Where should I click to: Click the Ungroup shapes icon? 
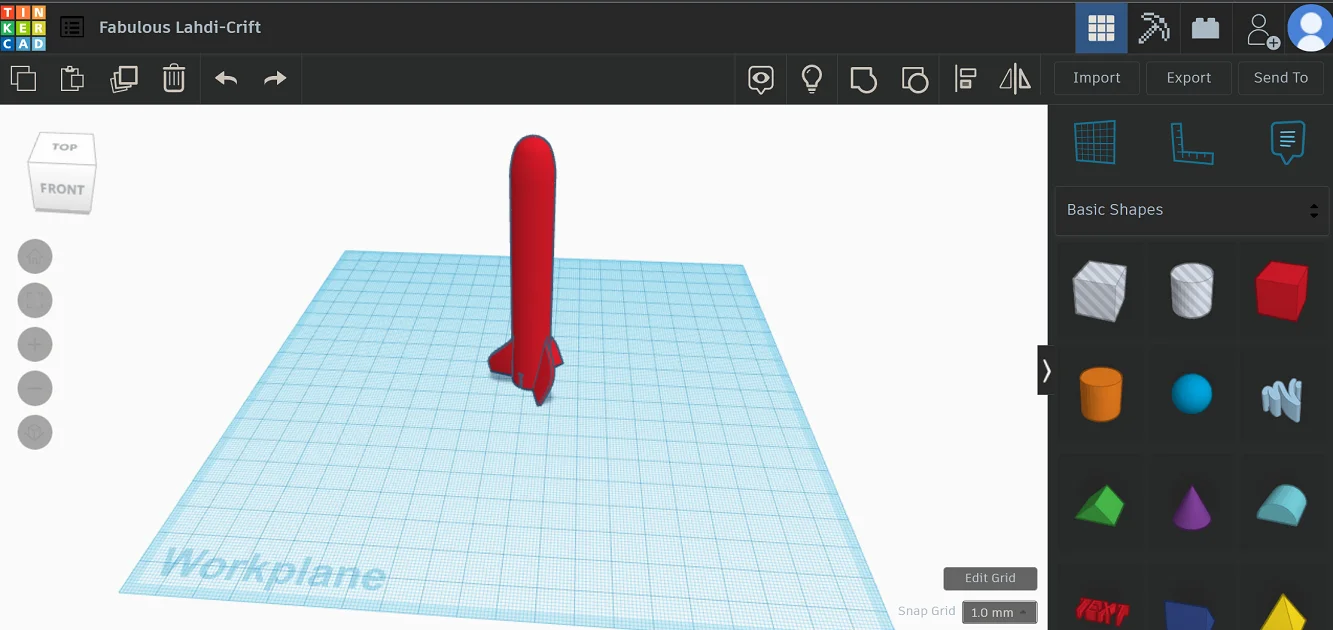(914, 79)
